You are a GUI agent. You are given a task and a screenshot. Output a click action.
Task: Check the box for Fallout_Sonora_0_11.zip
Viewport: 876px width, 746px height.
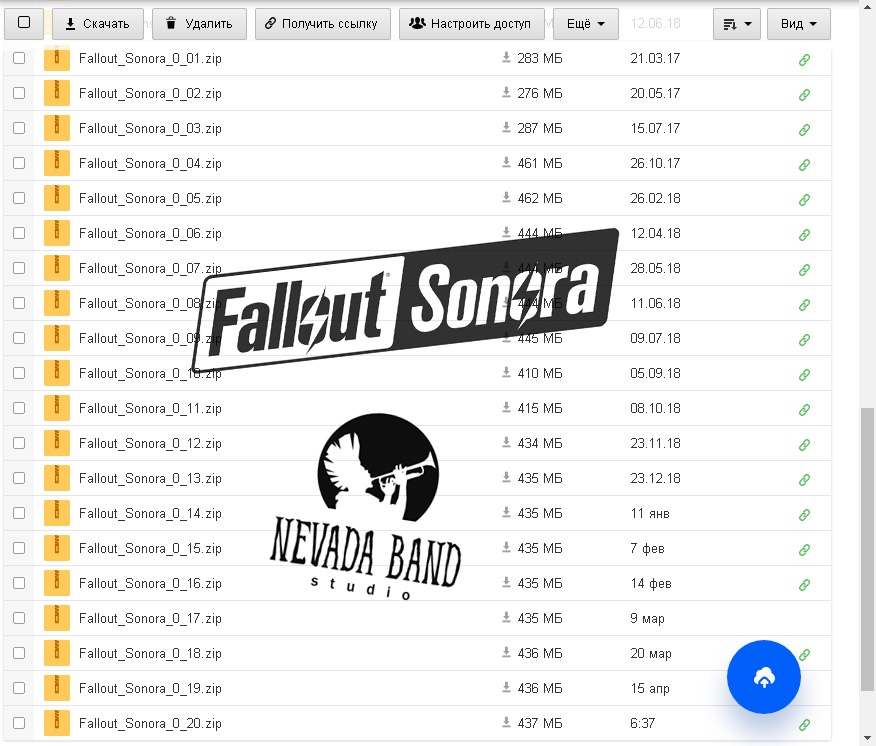19,408
